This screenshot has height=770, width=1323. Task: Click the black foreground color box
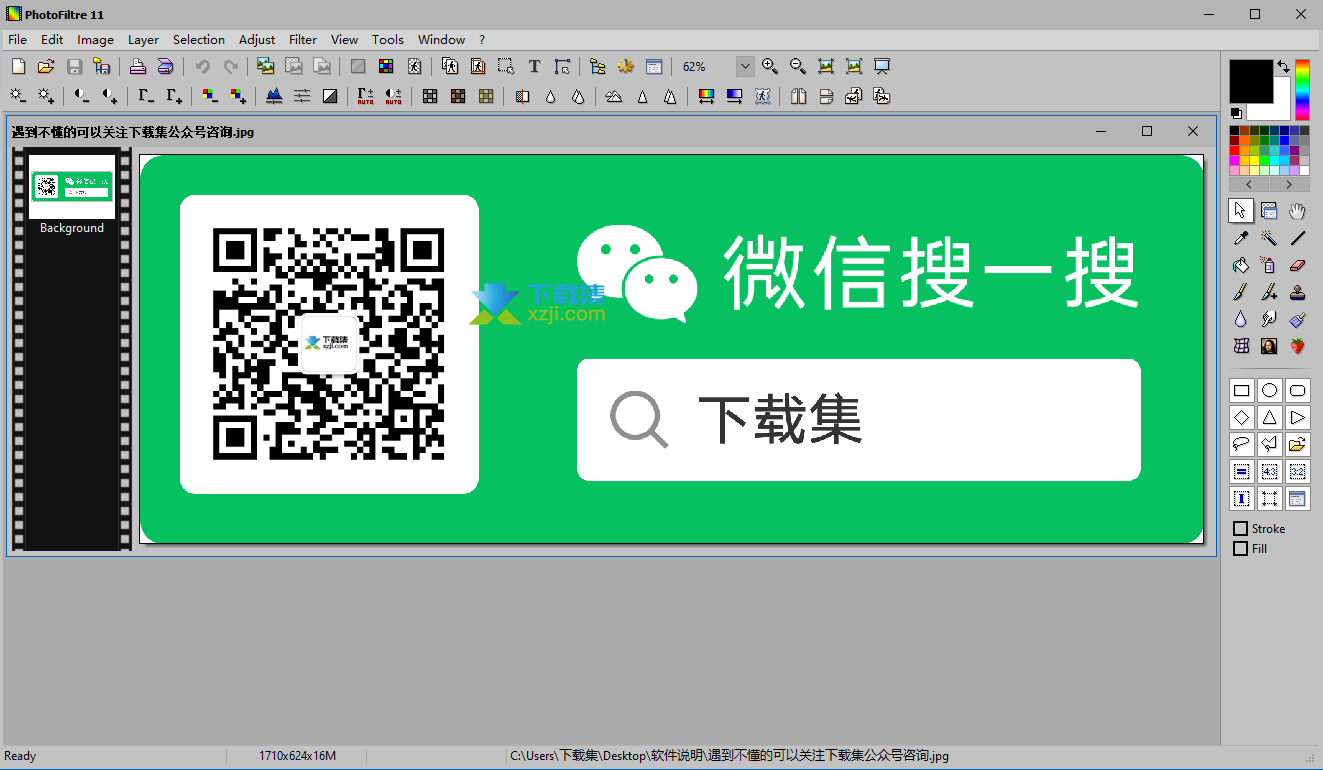[x=1251, y=81]
